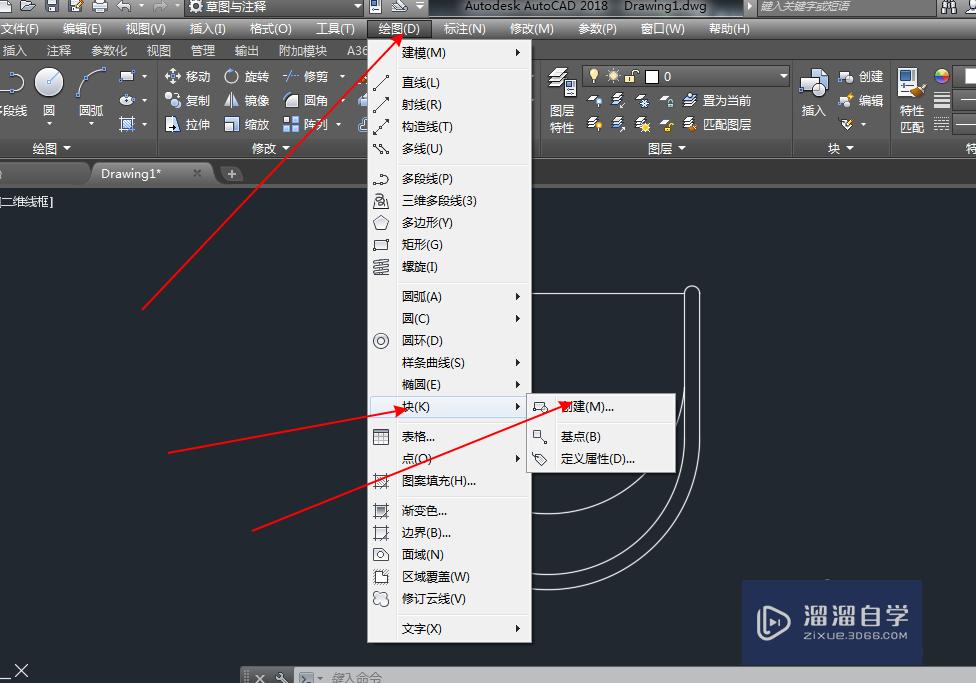976x683 pixels.
Task: Expand the Circle (圆) submenu
Action: (x=449, y=318)
